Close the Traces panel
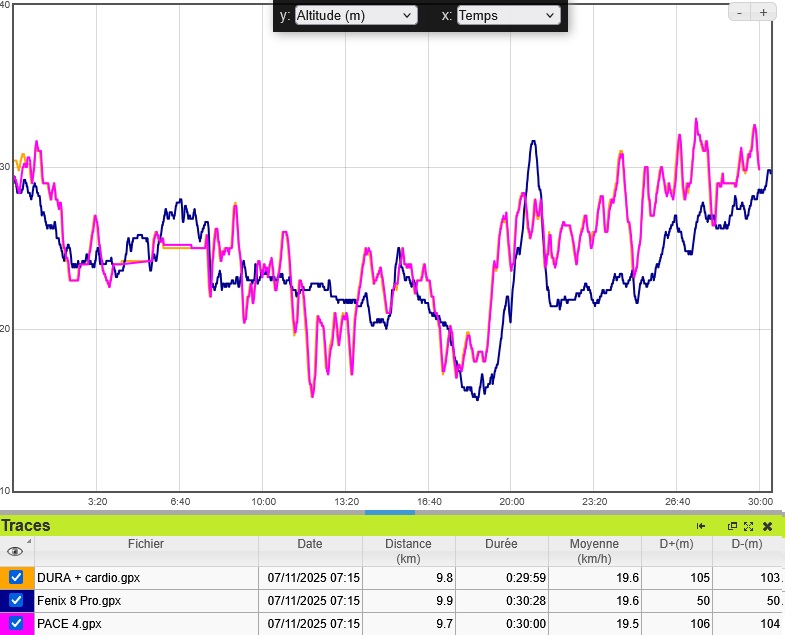The image size is (785, 635). (x=767, y=526)
